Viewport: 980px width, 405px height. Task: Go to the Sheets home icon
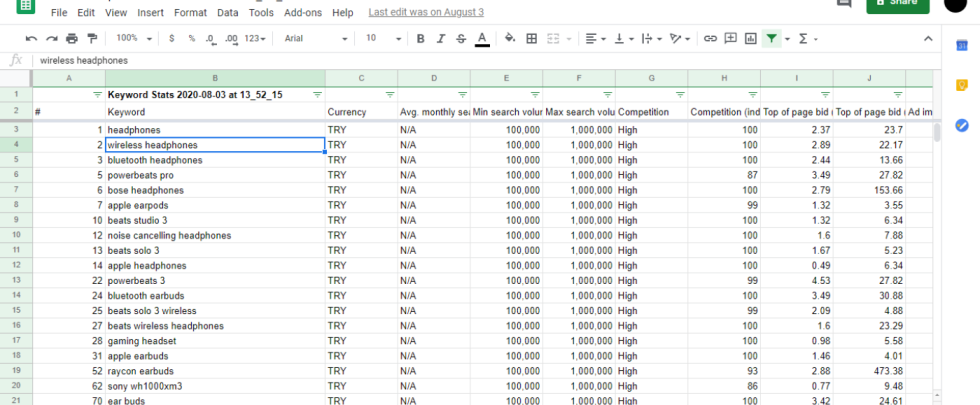click(25, 5)
